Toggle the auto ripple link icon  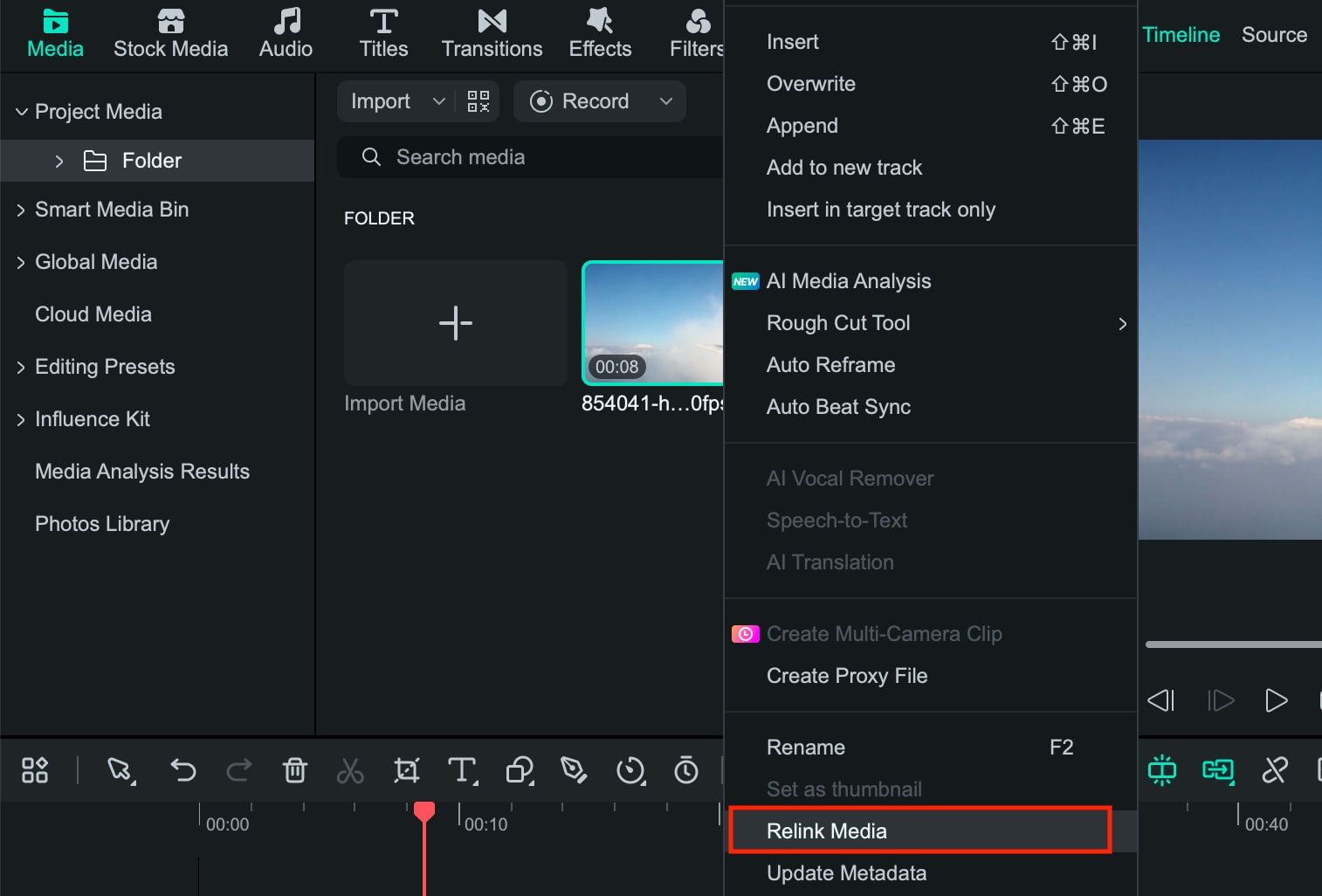[x=1218, y=770]
